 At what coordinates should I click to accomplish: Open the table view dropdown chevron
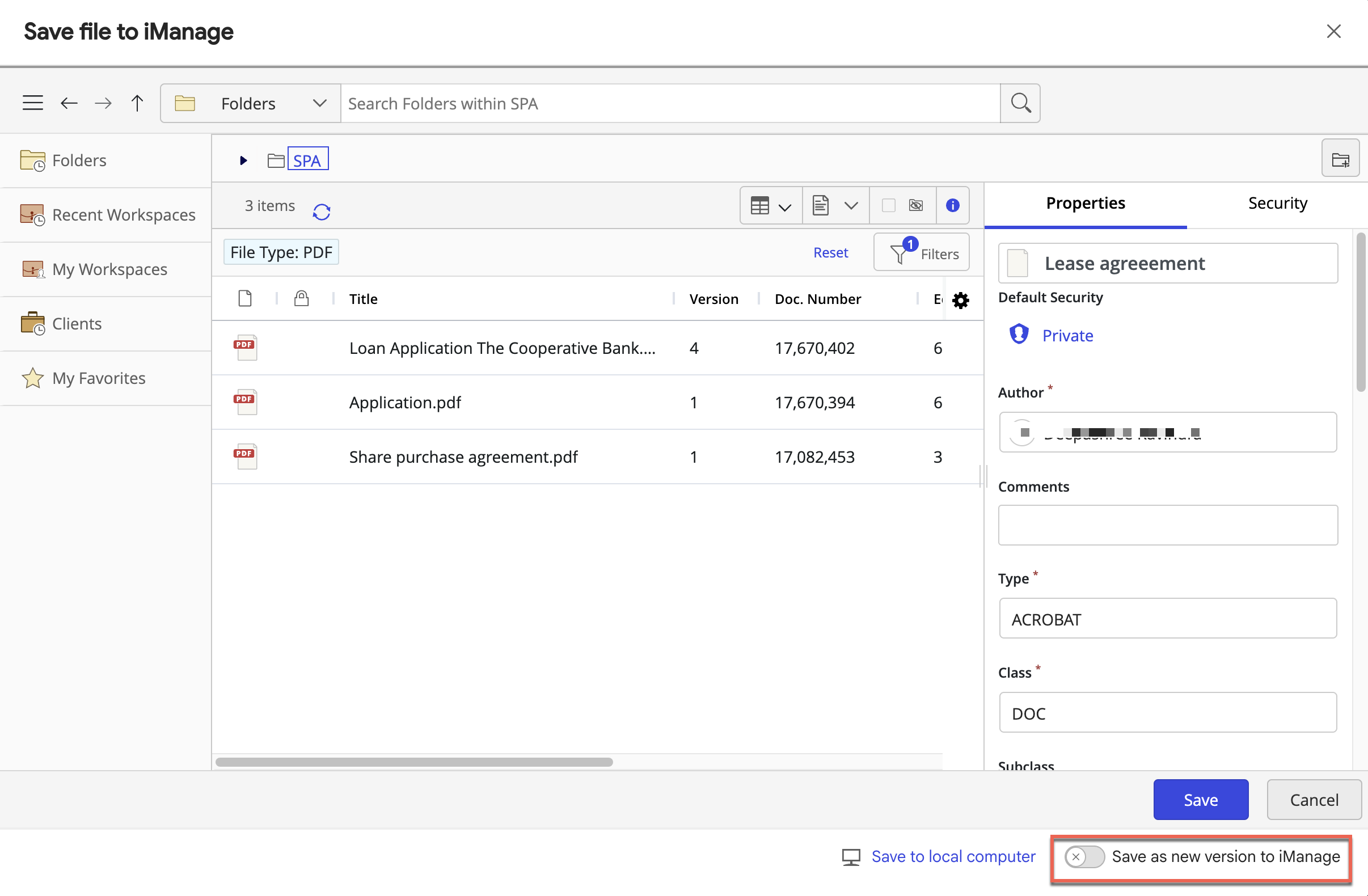786,205
